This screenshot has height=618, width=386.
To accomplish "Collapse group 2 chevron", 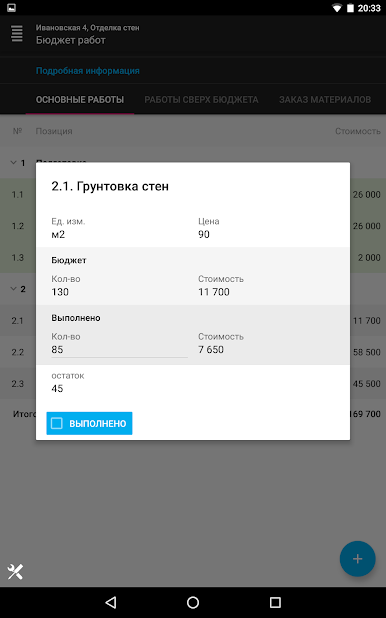I will [x=13, y=289].
